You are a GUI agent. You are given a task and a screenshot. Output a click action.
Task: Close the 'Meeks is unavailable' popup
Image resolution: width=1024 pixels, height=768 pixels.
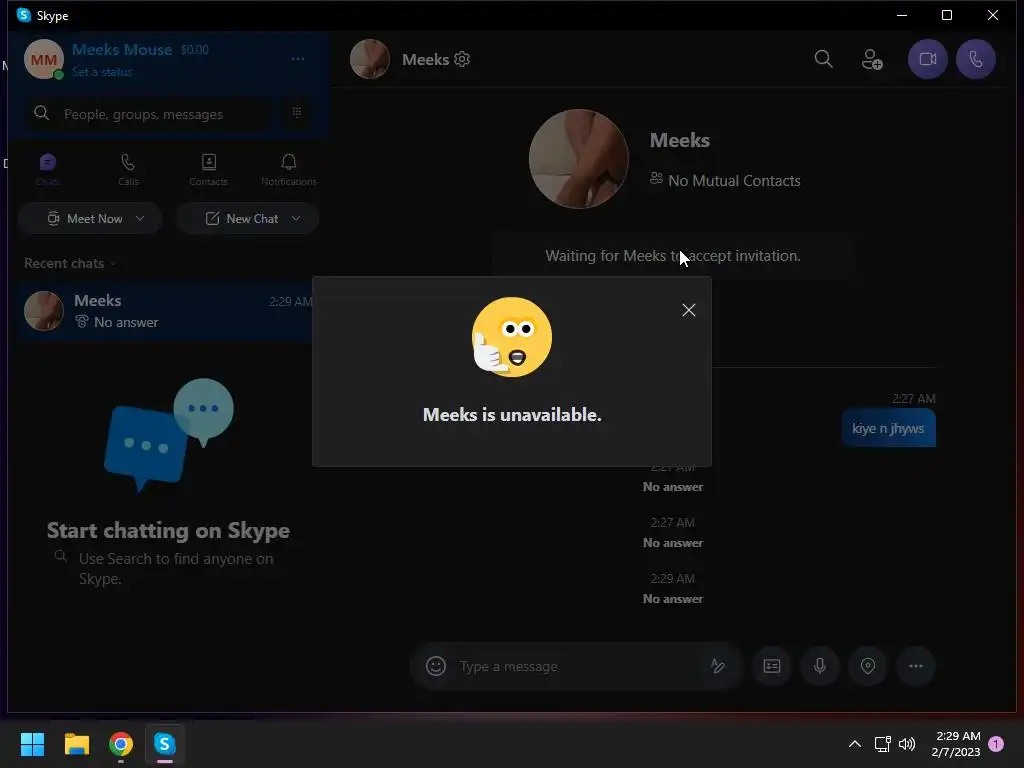pyautogui.click(x=688, y=310)
